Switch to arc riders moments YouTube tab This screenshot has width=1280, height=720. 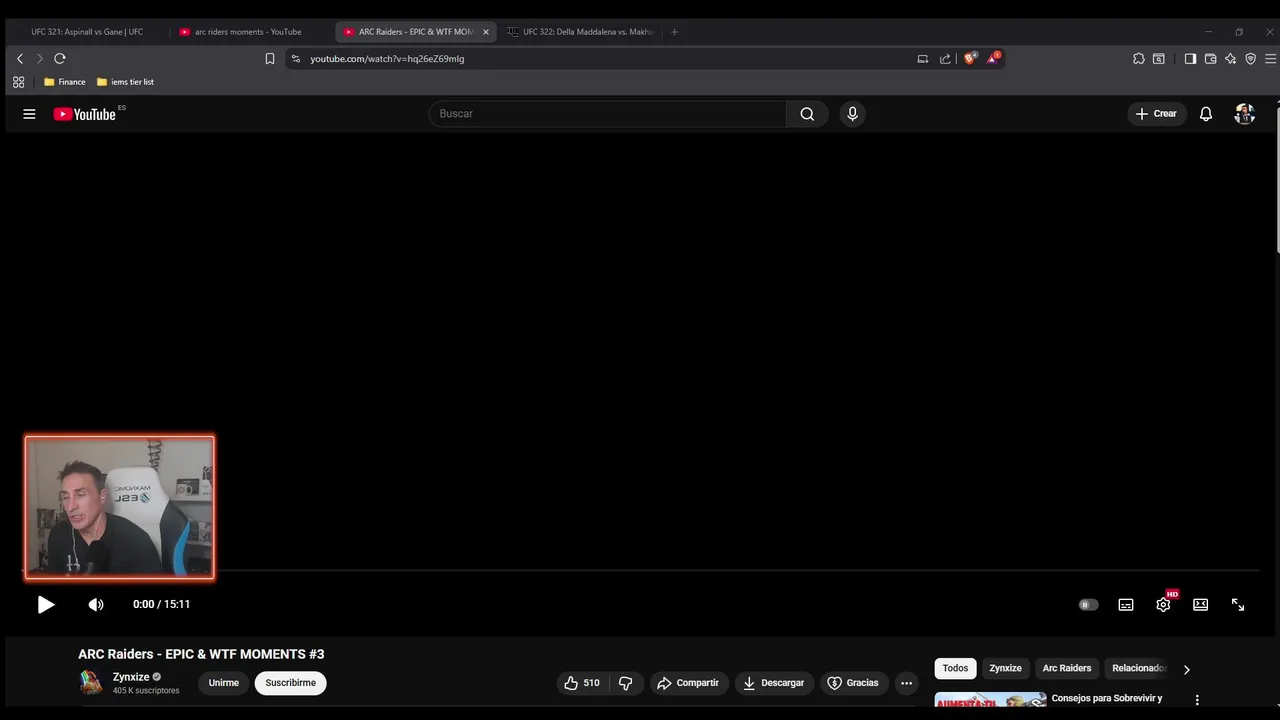tap(246, 32)
